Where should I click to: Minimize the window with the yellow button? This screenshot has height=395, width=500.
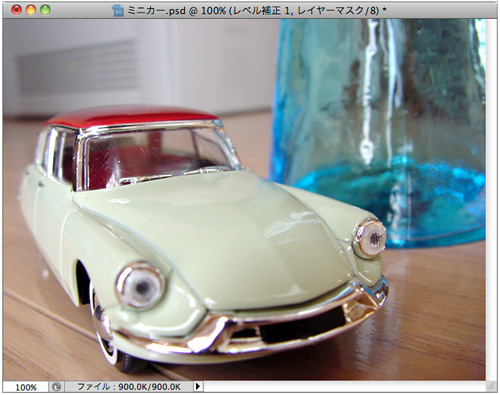point(31,10)
